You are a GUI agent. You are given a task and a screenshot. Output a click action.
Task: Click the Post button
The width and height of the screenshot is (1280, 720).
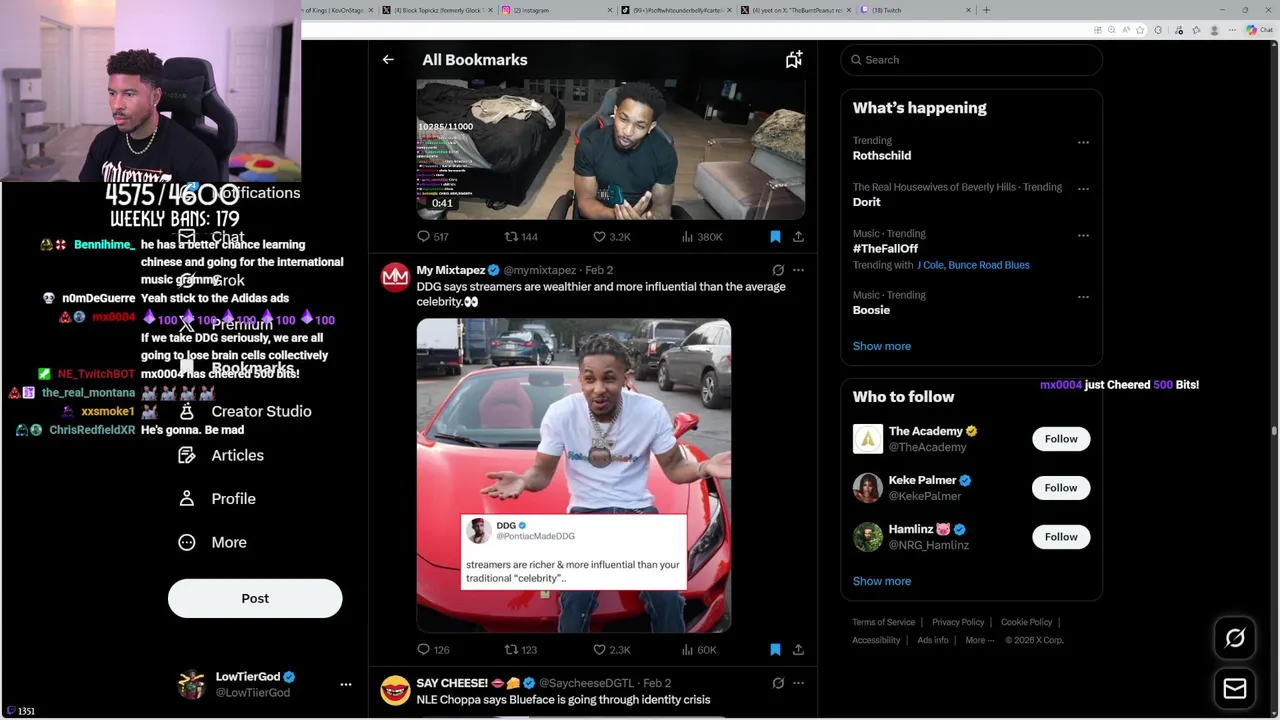[255, 598]
